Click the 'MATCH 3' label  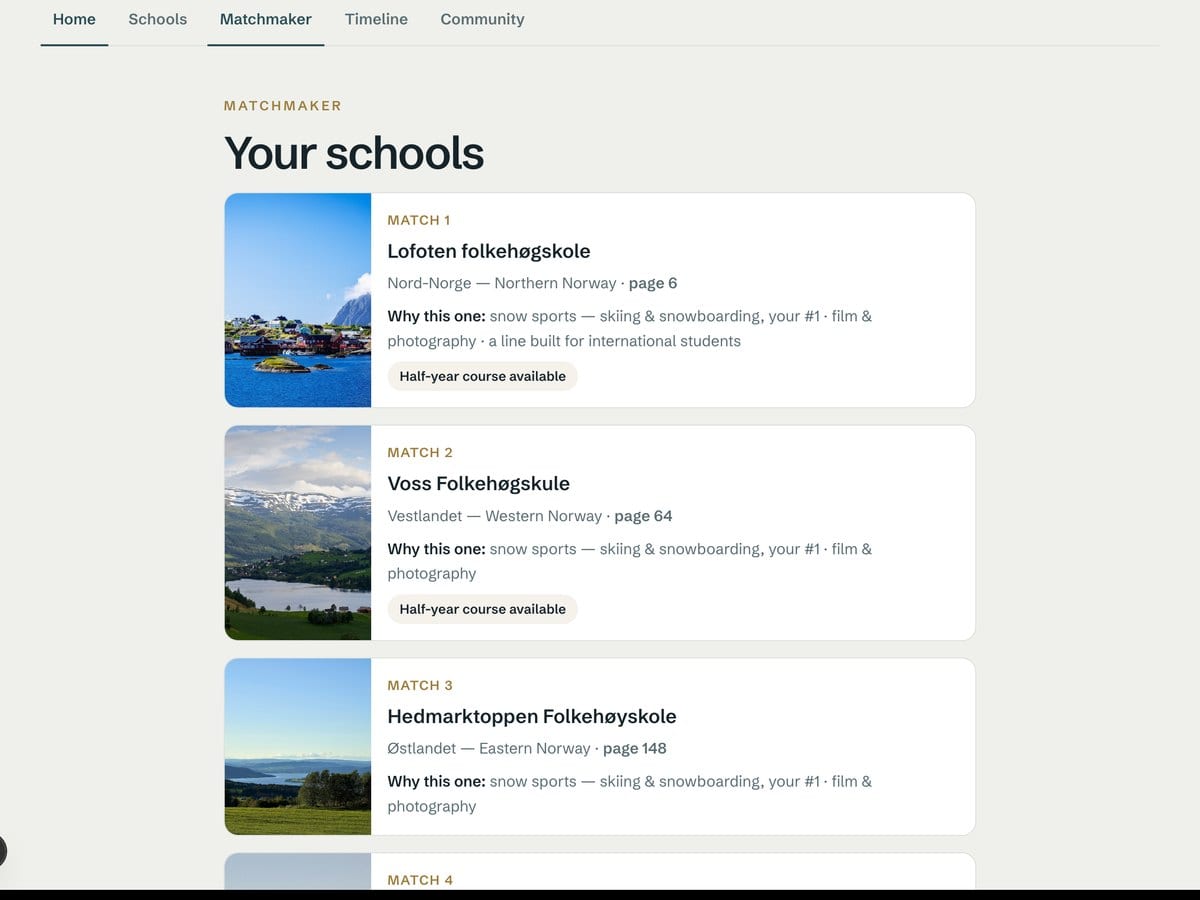point(420,685)
